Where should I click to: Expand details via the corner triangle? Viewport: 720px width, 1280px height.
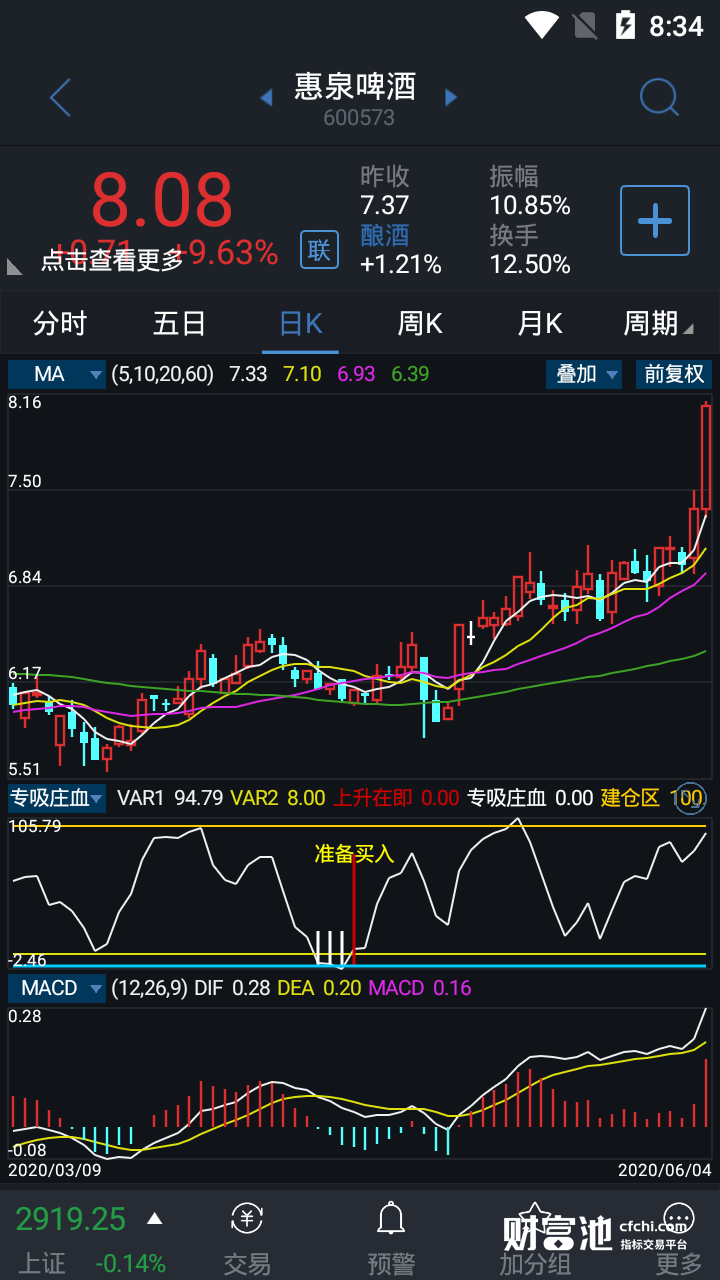(x=15, y=266)
